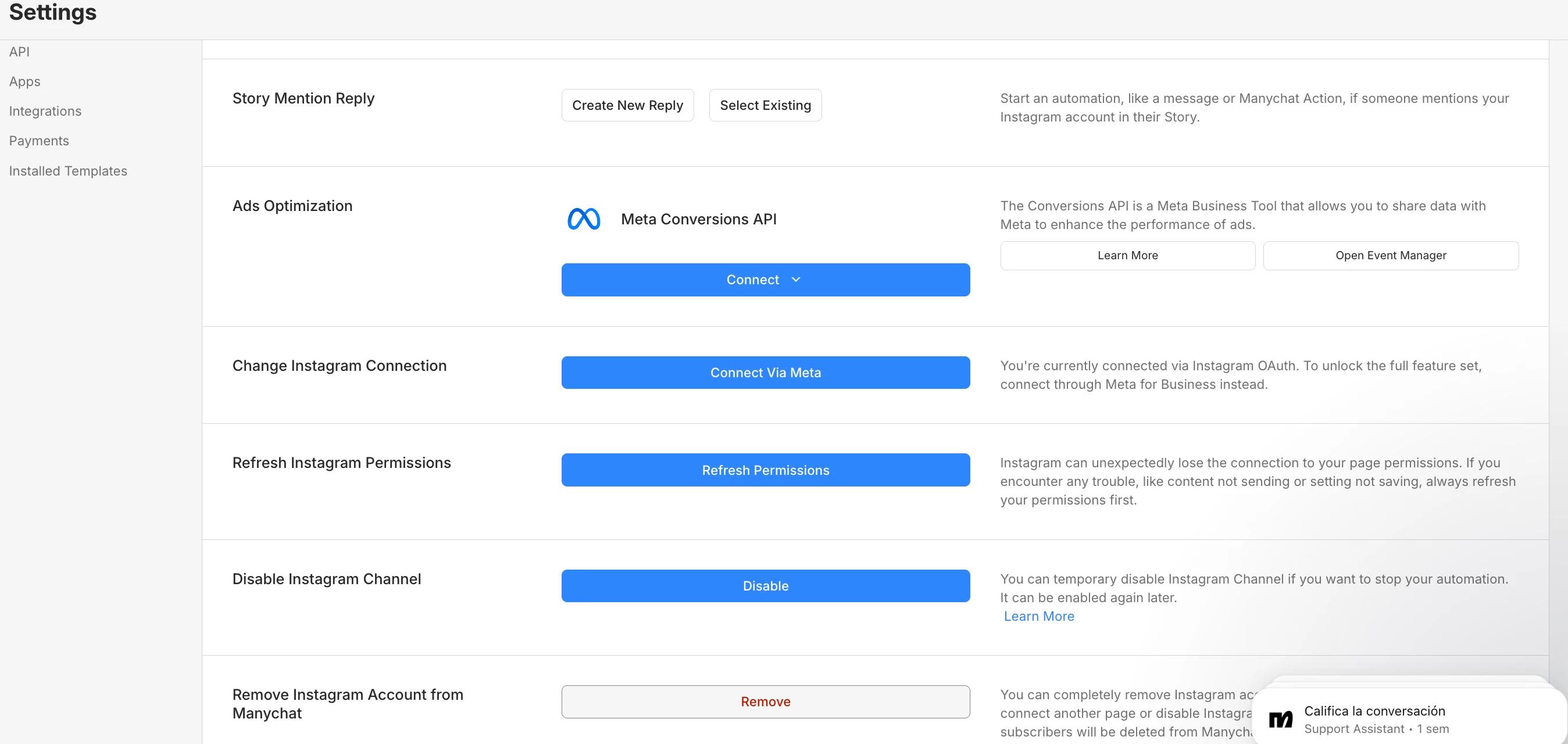The width and height of the screenshot is (1568, 744).
Task: Open the API settings section
Action: click(x=20, y=52)
